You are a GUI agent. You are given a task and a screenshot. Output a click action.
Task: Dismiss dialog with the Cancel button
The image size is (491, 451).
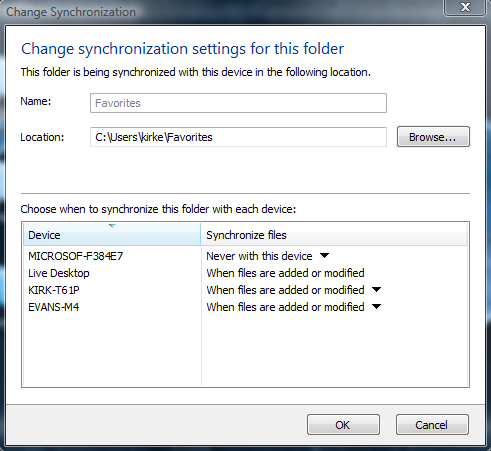[x=432, y=425]
